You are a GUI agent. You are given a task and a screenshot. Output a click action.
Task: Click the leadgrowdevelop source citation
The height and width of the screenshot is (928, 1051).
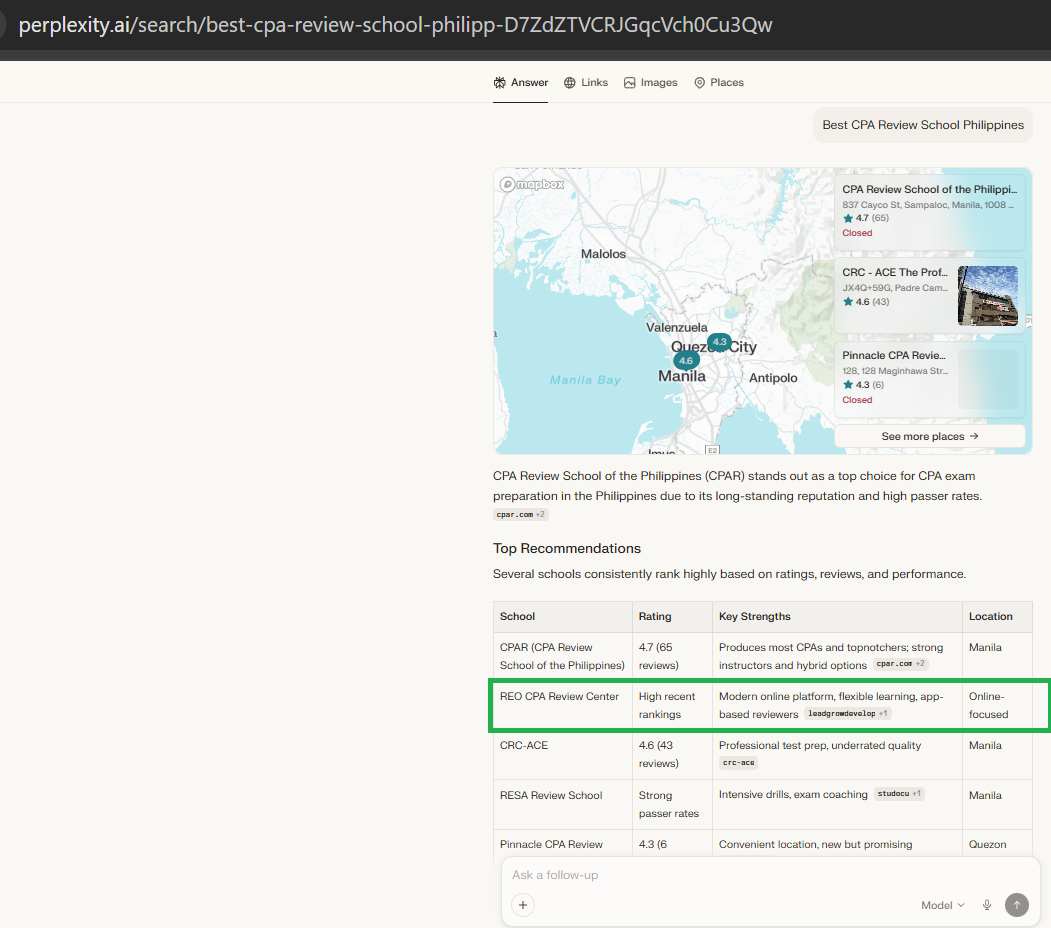coord(846,714)
